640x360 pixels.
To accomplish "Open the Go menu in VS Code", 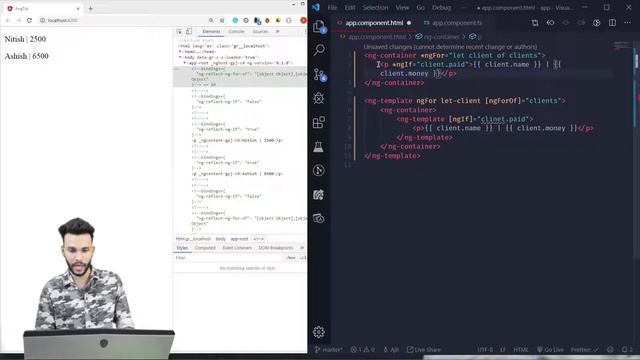I will click(420, 8).
